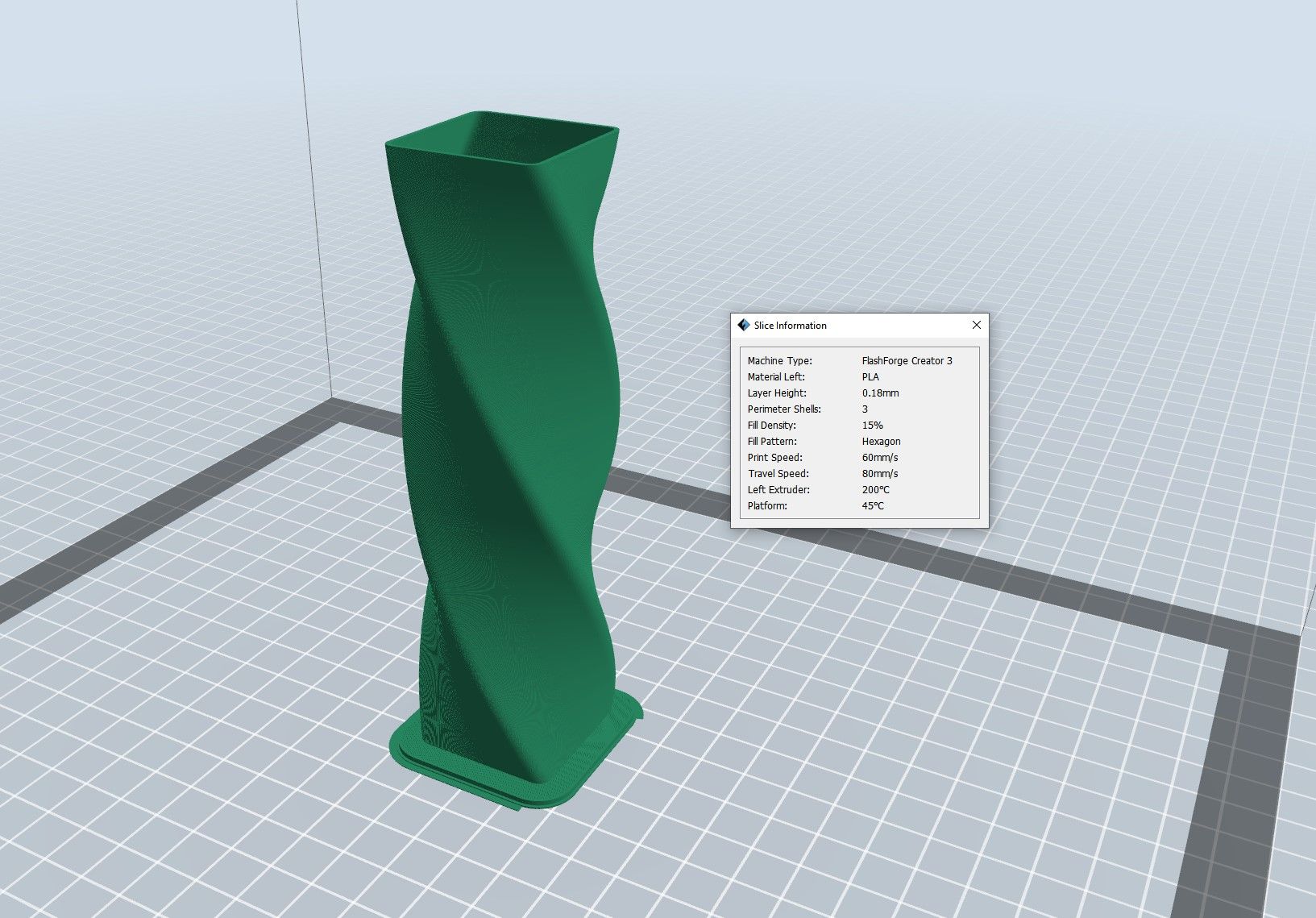The height and width of the screenshot is (918, 1316).
Task: Click the 60mm/s print speed value
Action: click(x=879, y=458)
